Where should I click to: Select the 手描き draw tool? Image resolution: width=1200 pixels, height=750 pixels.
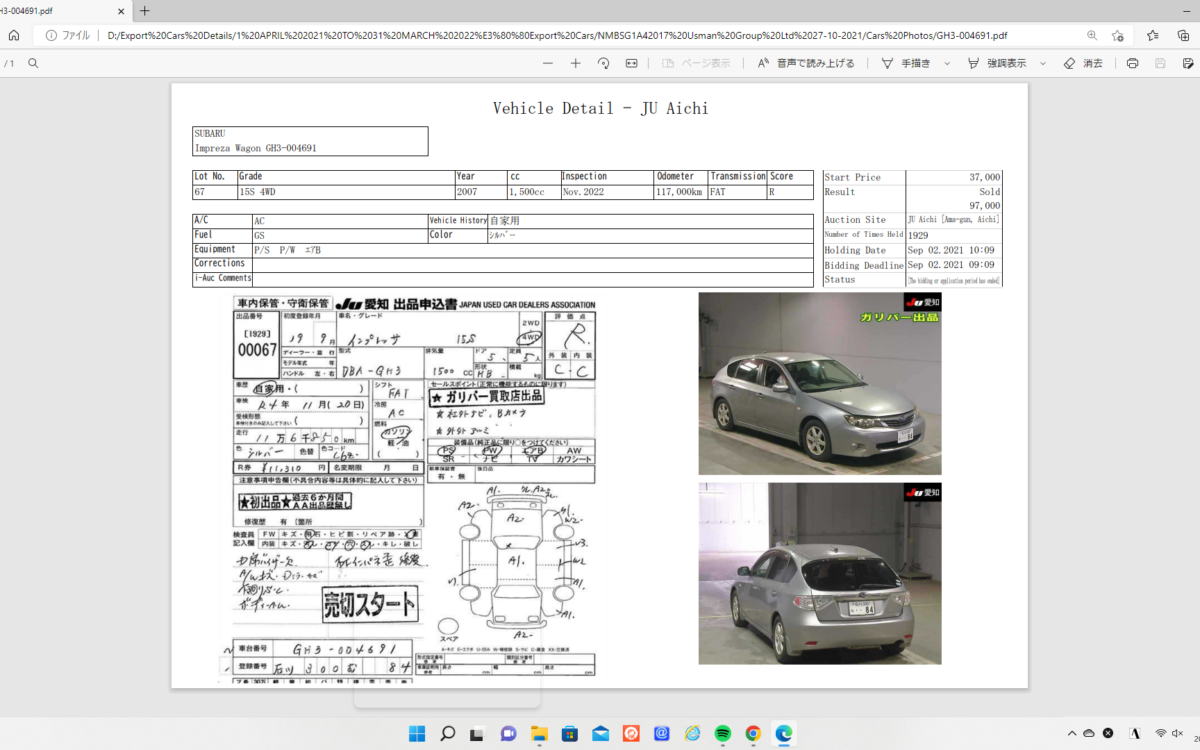click(x=906, y=63)
